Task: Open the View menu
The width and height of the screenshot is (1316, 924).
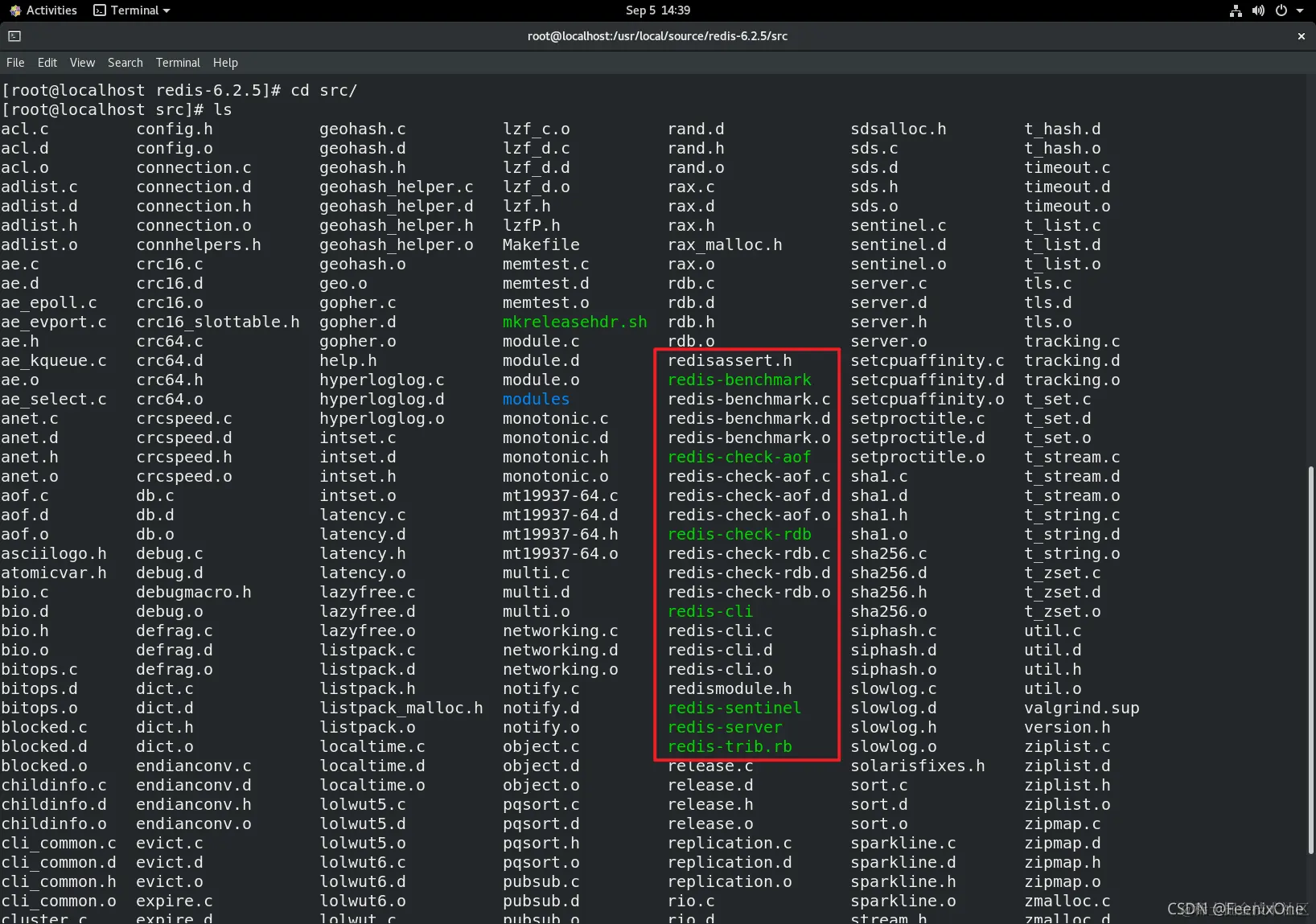Action: (82, 63)
